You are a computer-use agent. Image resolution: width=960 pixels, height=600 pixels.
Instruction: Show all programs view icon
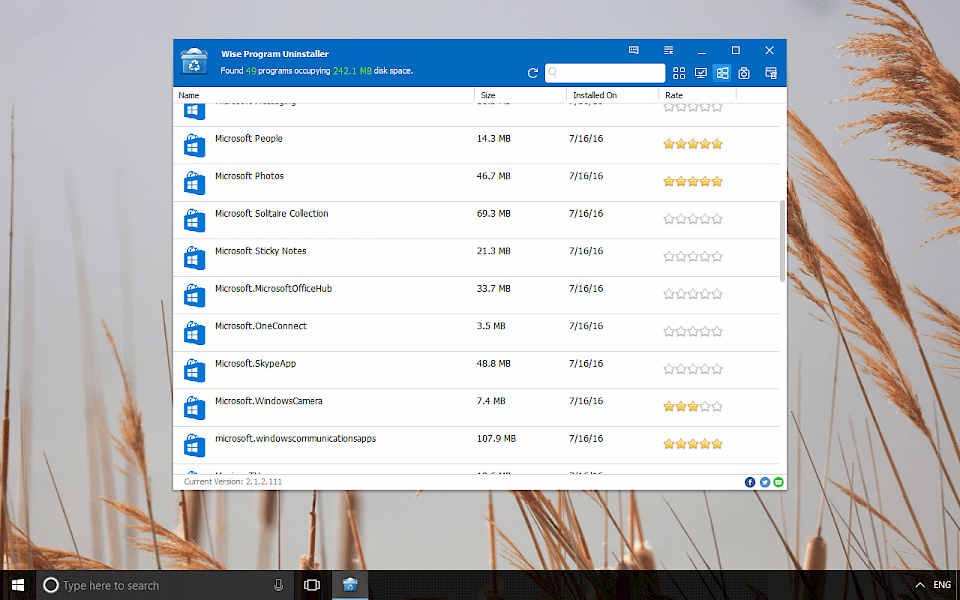click(679, 73)
